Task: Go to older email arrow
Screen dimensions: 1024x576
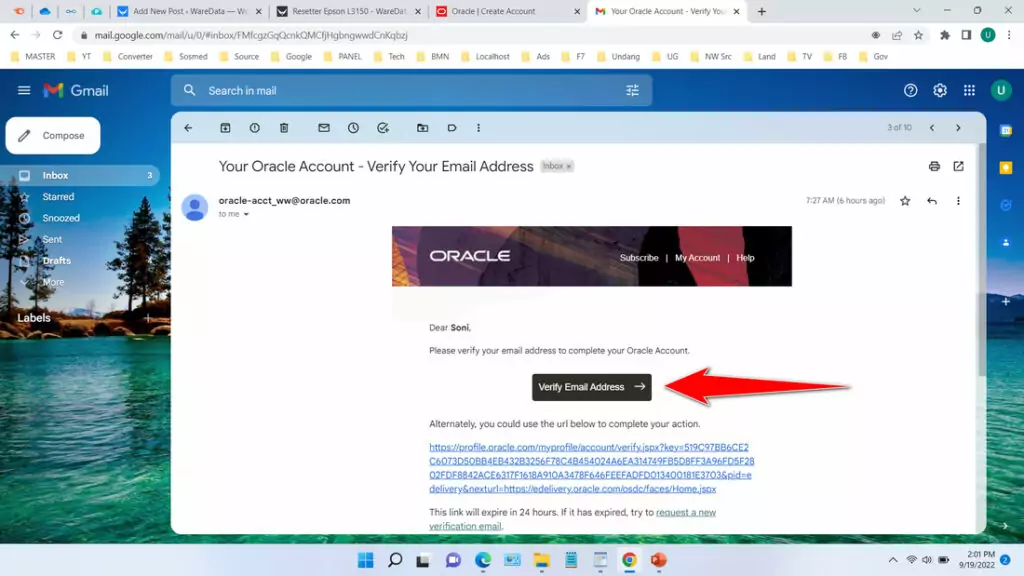Action: (x=958, y=128)
